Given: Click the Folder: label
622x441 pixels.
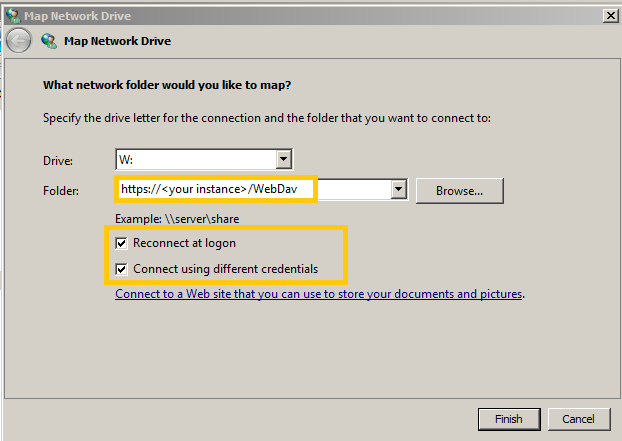Looking at the screenshot, I should (62, 190).
